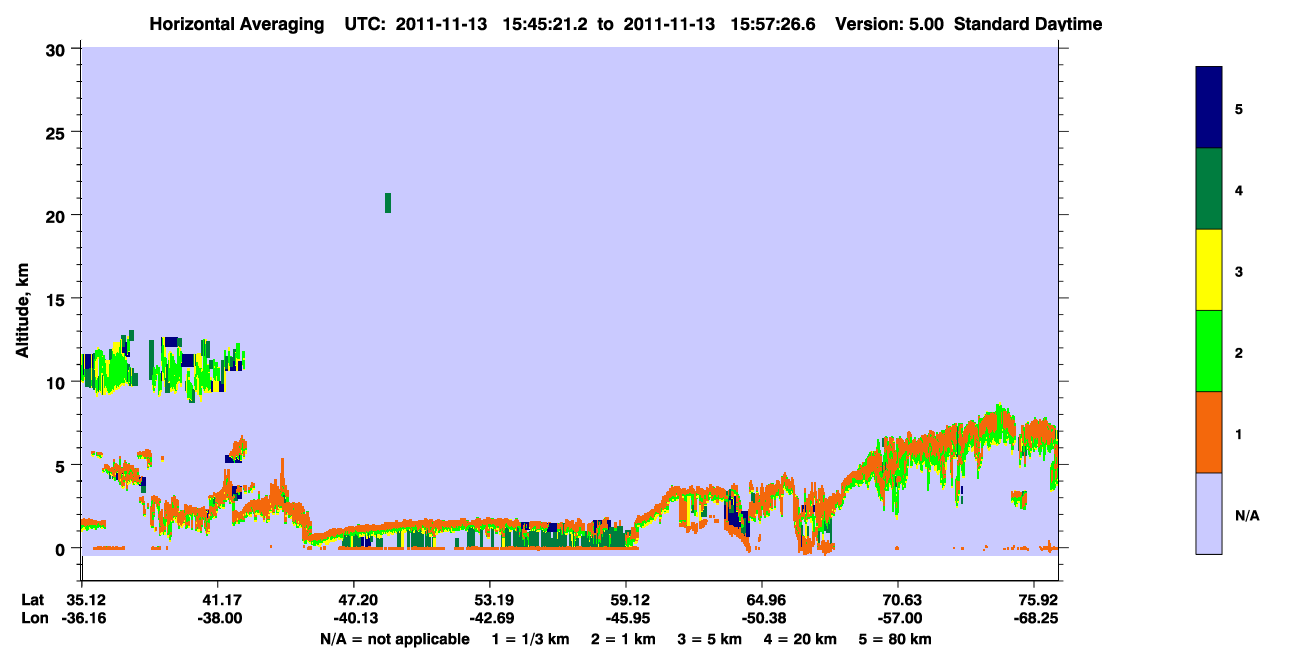Click 'Standard Daytime' in the title
This screenshot has width=1300, height=667.
click(1028, 24)
